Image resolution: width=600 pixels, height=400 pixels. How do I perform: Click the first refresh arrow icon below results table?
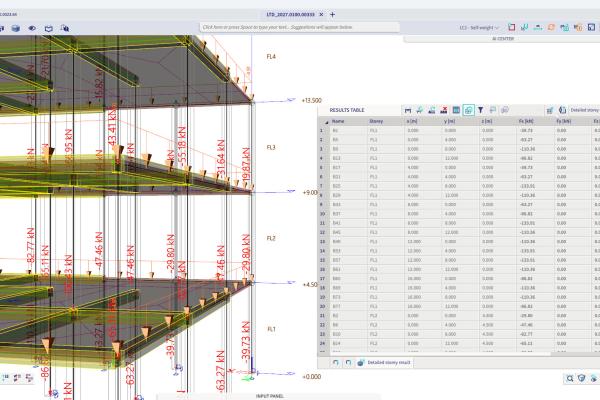point(336,362)
